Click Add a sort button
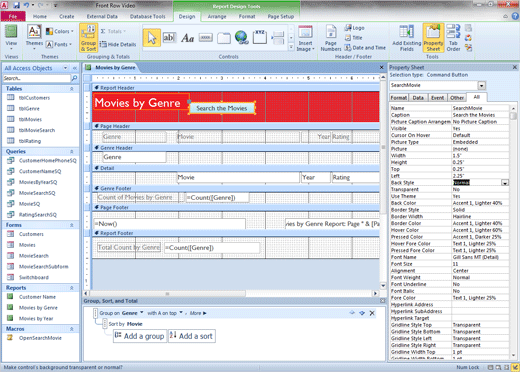Image resolution: width=520 pixels, height=372 pixels. [192, 336]
